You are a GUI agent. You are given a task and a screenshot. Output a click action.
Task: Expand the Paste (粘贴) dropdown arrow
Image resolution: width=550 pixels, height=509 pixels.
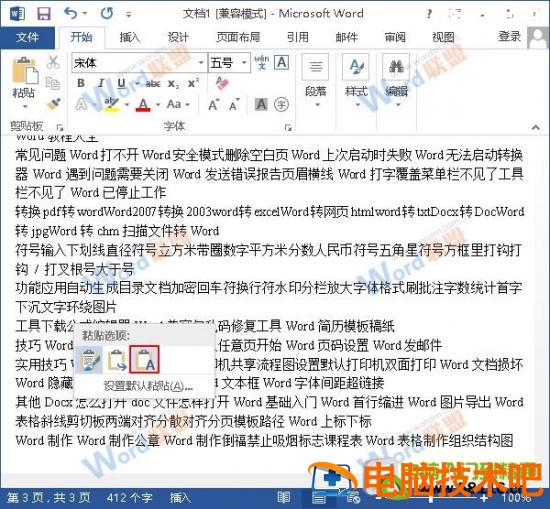coord(25,106)
